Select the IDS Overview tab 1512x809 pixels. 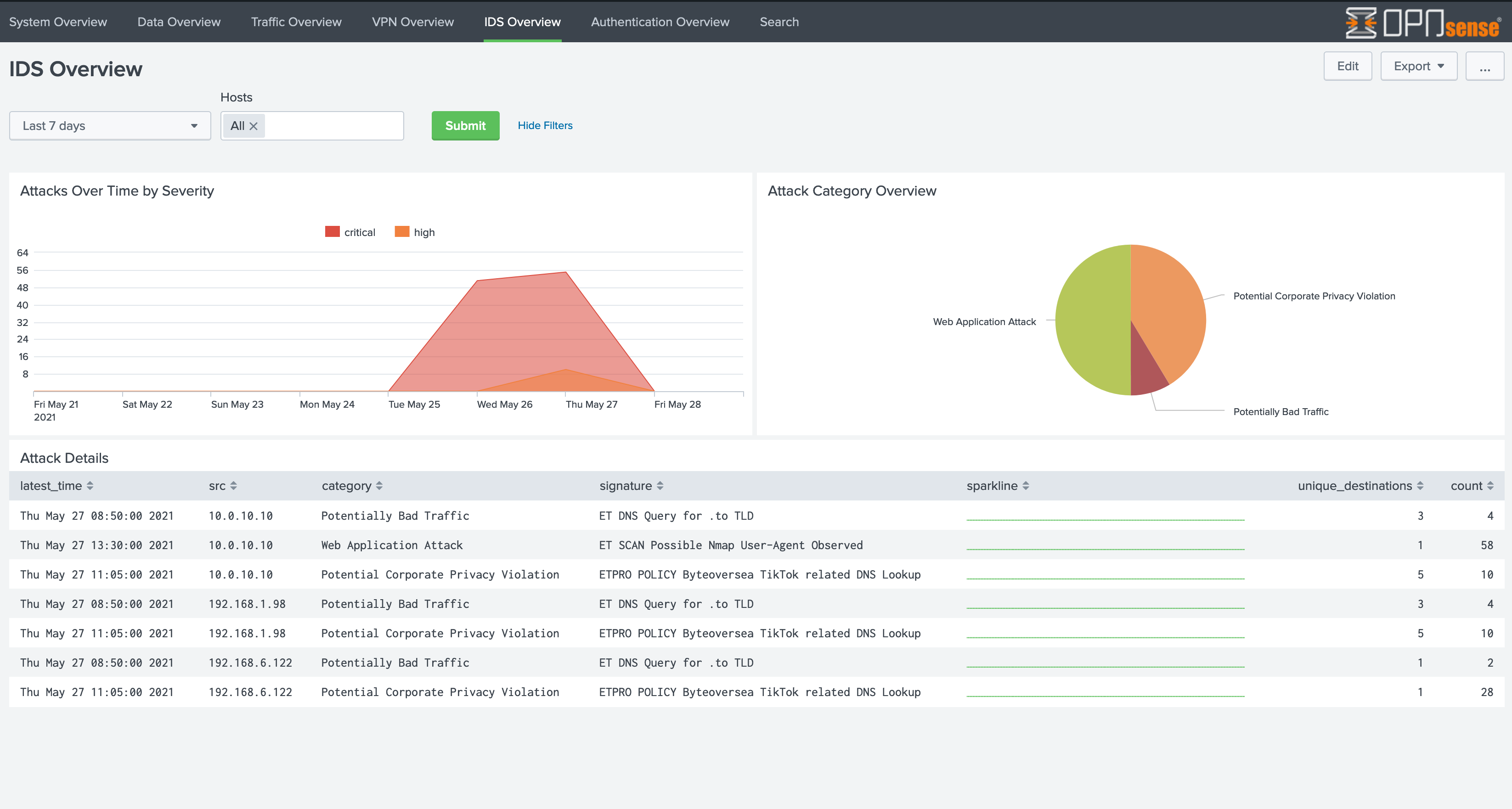[x=522, y=22]
